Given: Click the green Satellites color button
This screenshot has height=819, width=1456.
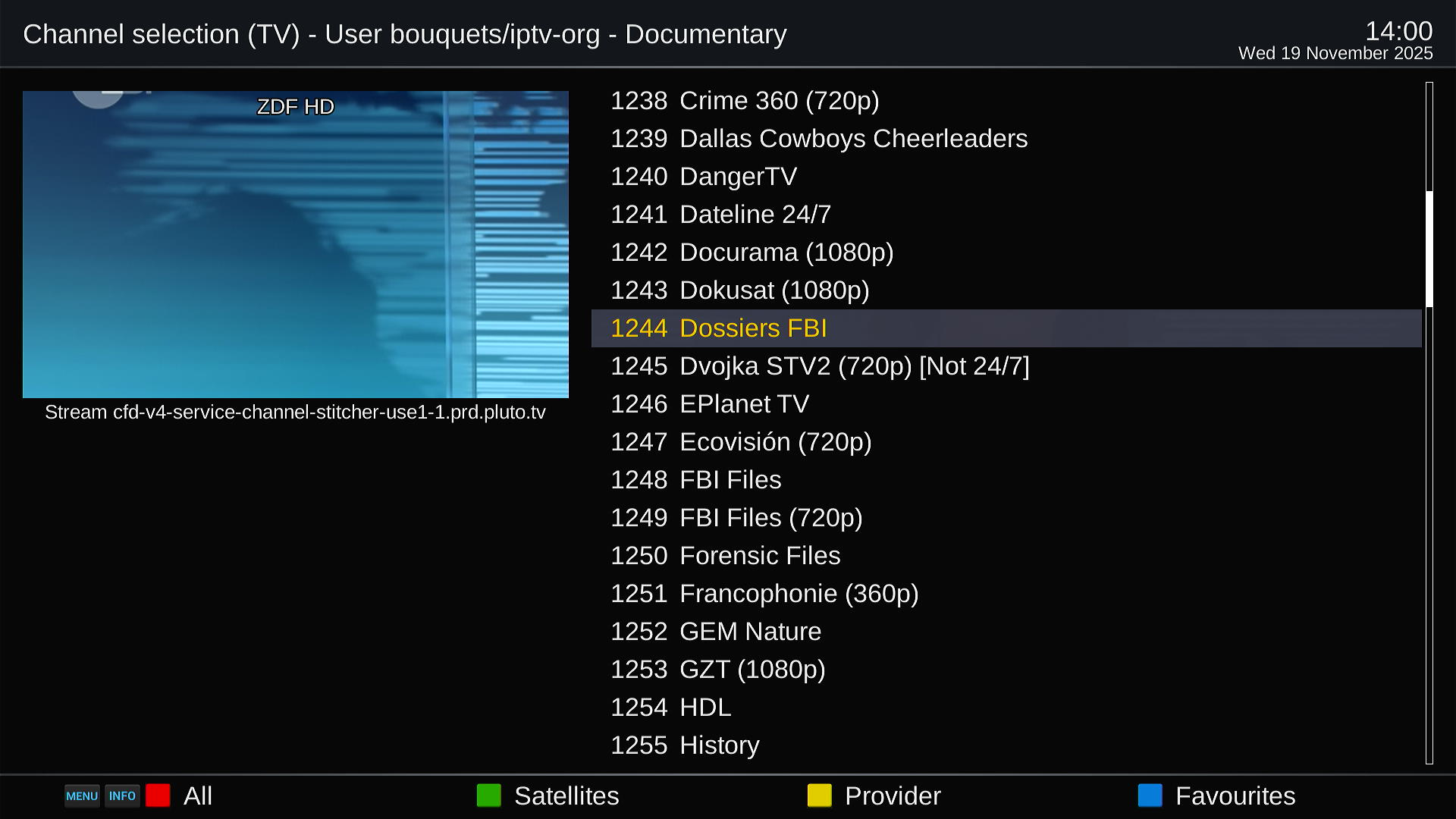Looking at the screenshot, I should (x=489, y=795).
